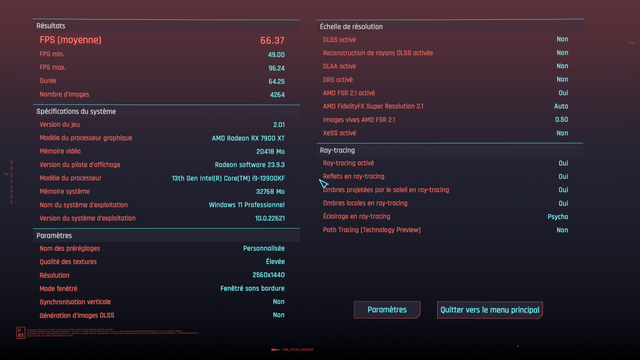Click the AMD FSR 2.1 activé Oui value
640x360 pixels.
563,93
